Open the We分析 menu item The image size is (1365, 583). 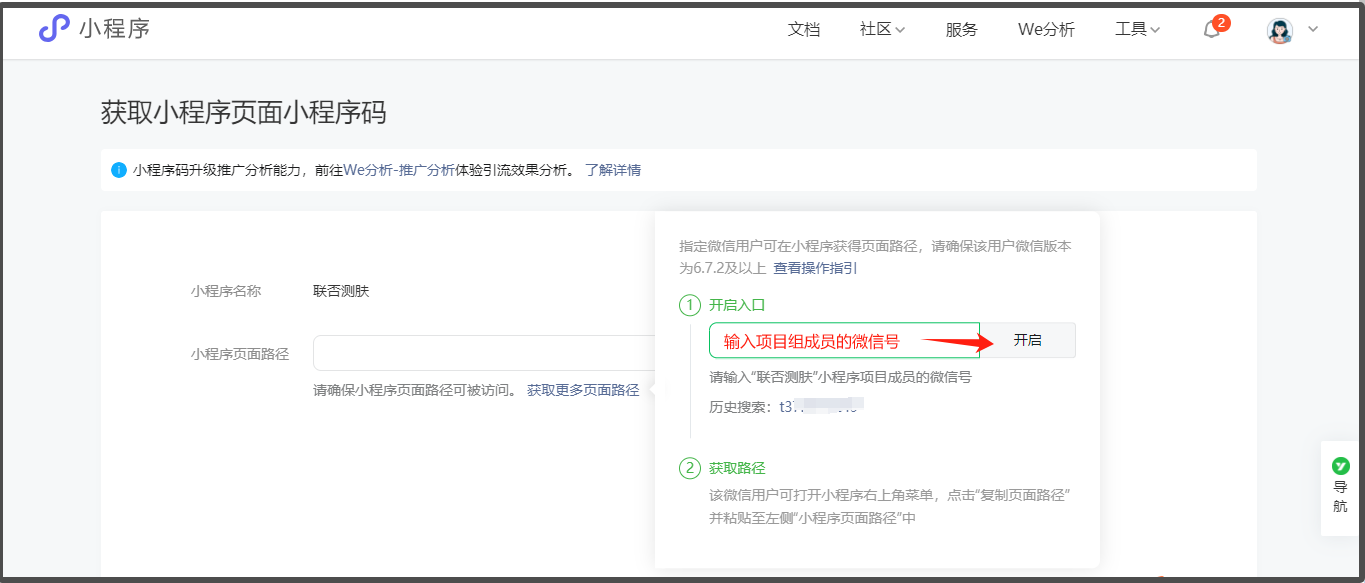point(1046,30)
